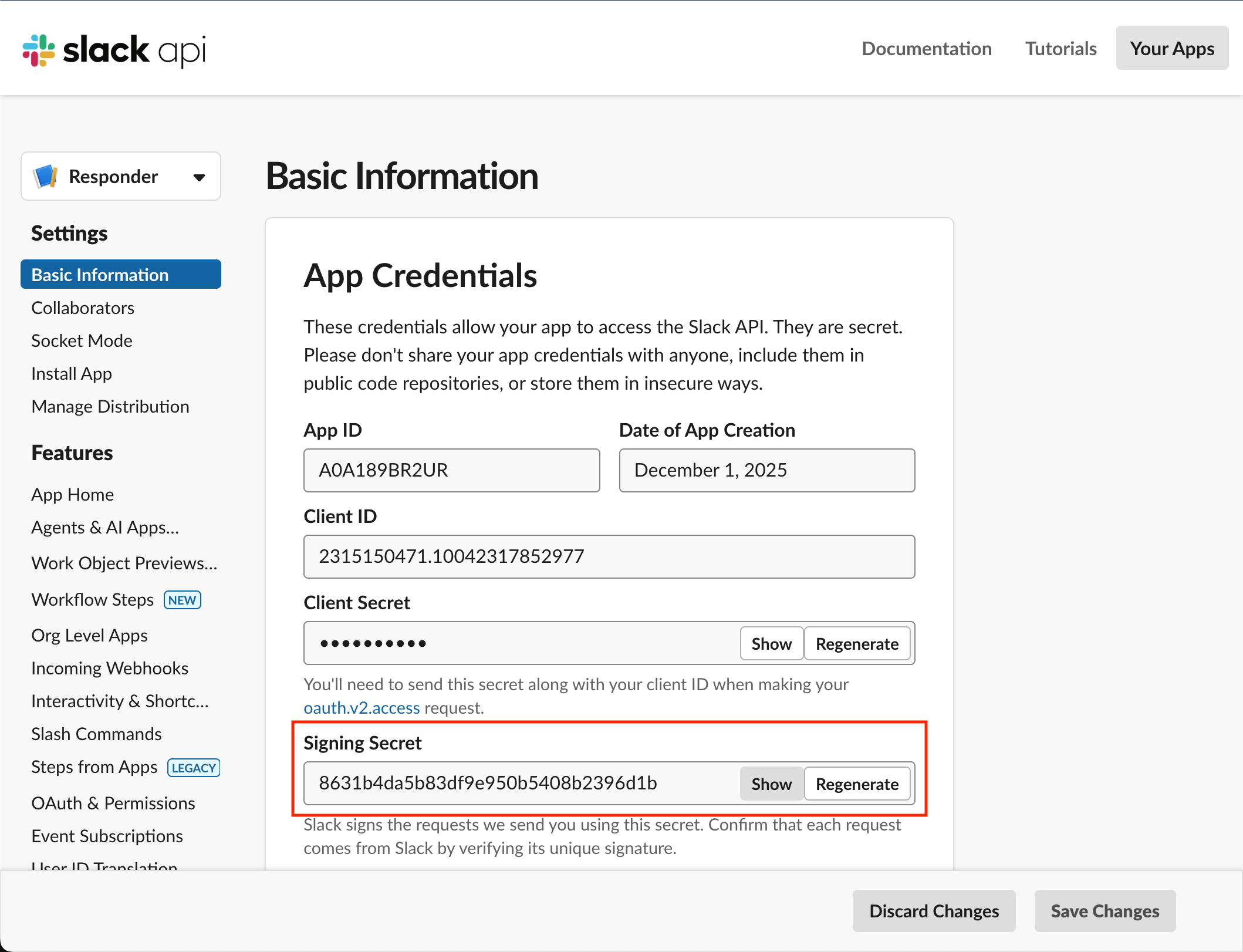Select the Client ID text field
1243x952 pixels.
point(609,556)
